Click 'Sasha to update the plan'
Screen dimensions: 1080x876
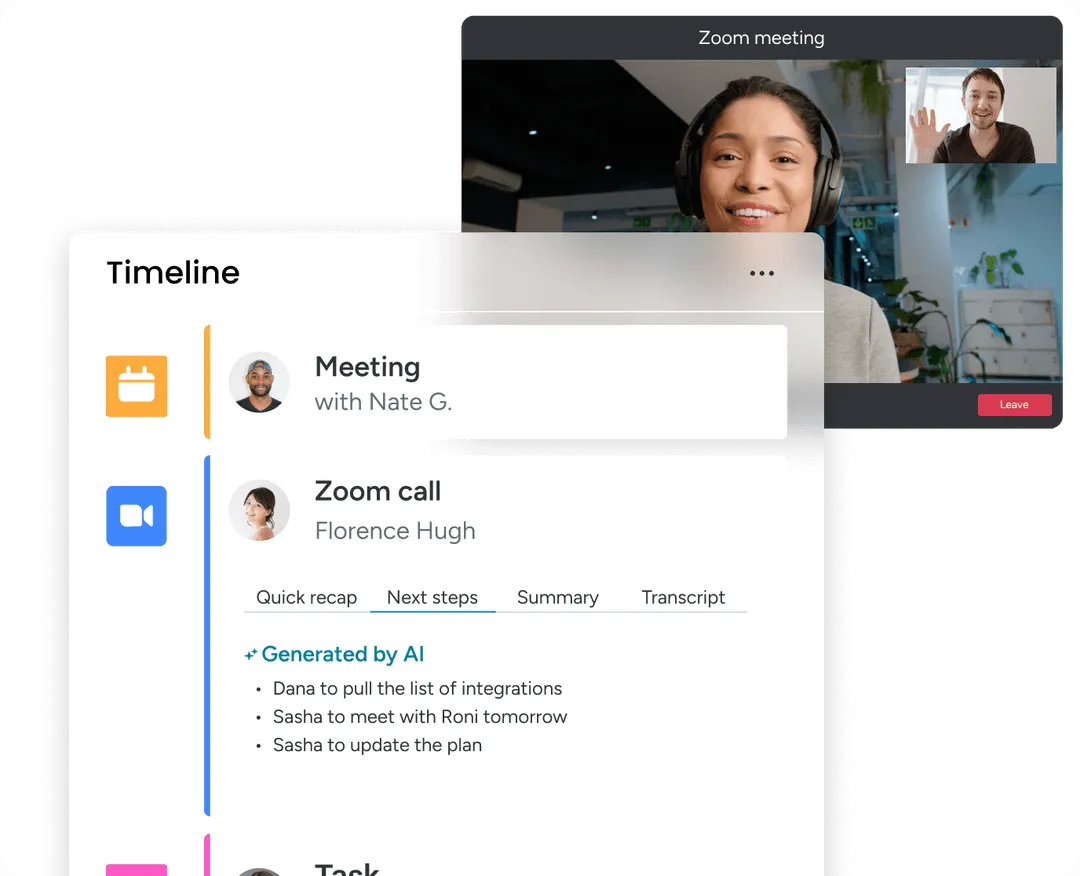coord(377,745)
